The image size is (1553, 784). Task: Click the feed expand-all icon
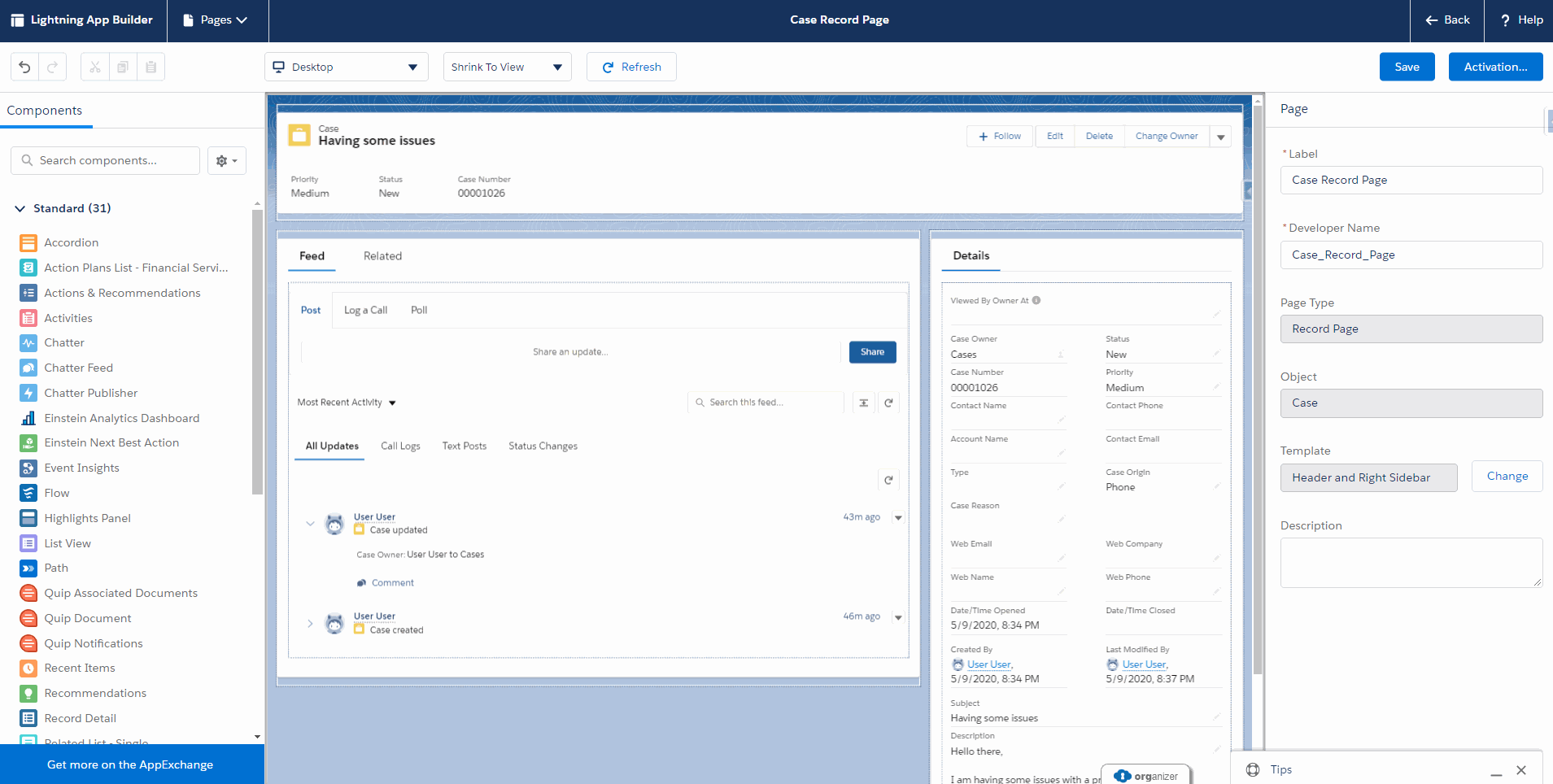[864, 403]
